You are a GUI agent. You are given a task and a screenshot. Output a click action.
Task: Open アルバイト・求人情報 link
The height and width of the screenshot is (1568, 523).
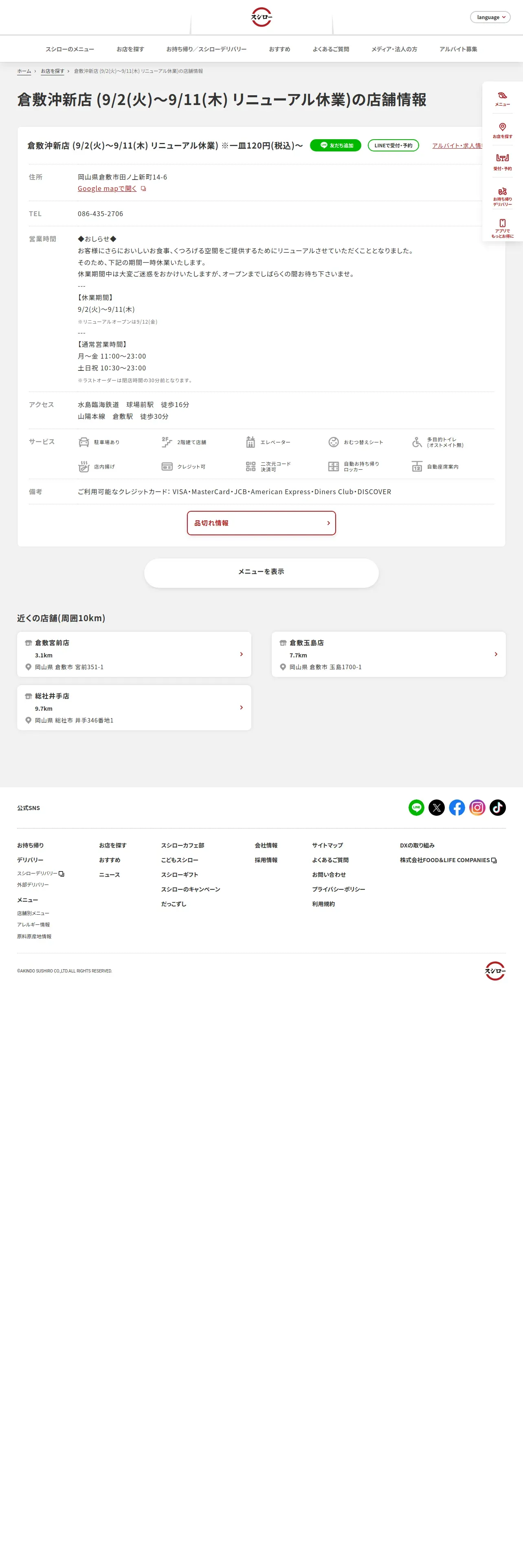(x=457, y=145)
